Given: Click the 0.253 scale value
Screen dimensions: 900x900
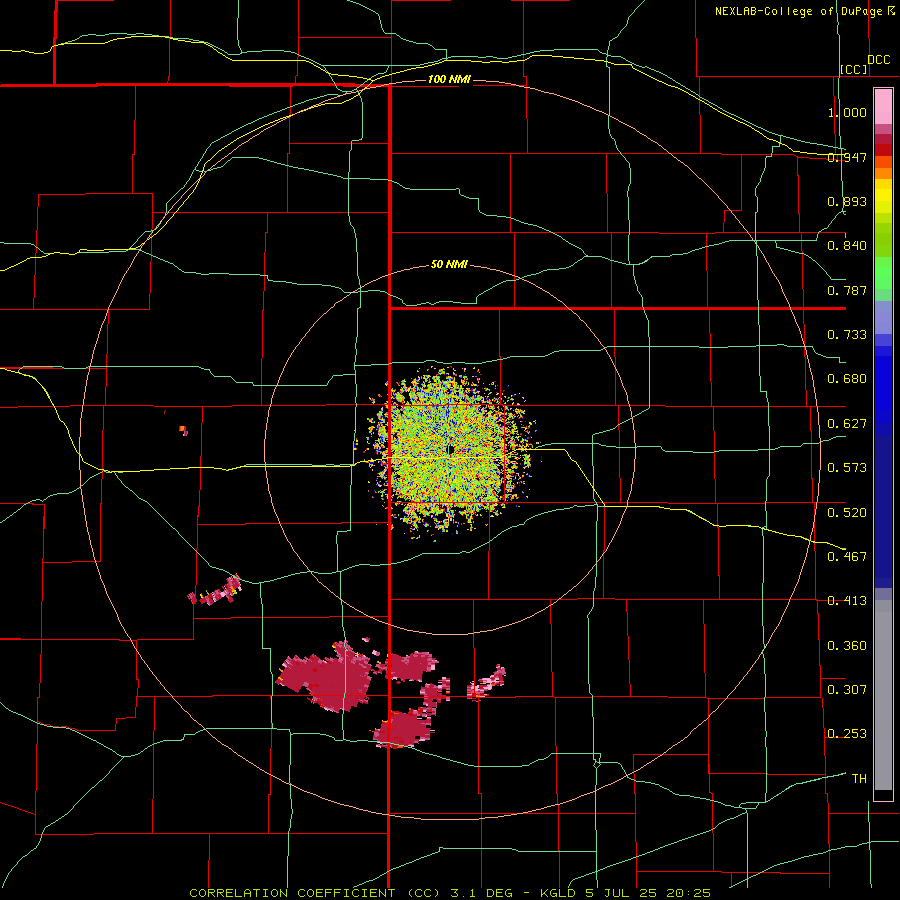Looking at the screenshot, I should pos(847,734).
